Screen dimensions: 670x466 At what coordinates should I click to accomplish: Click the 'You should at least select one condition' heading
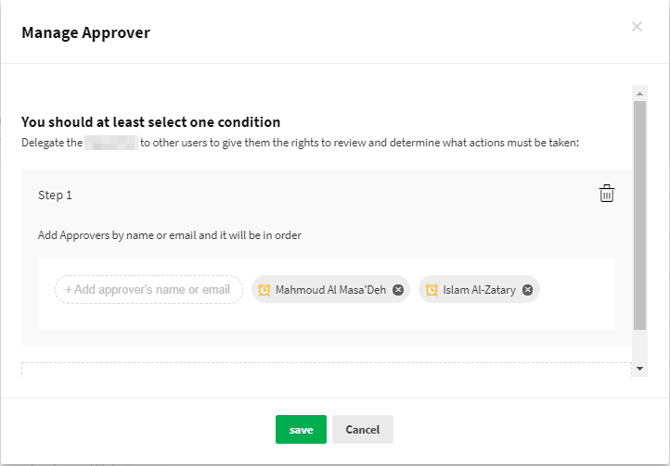point(150,122)
